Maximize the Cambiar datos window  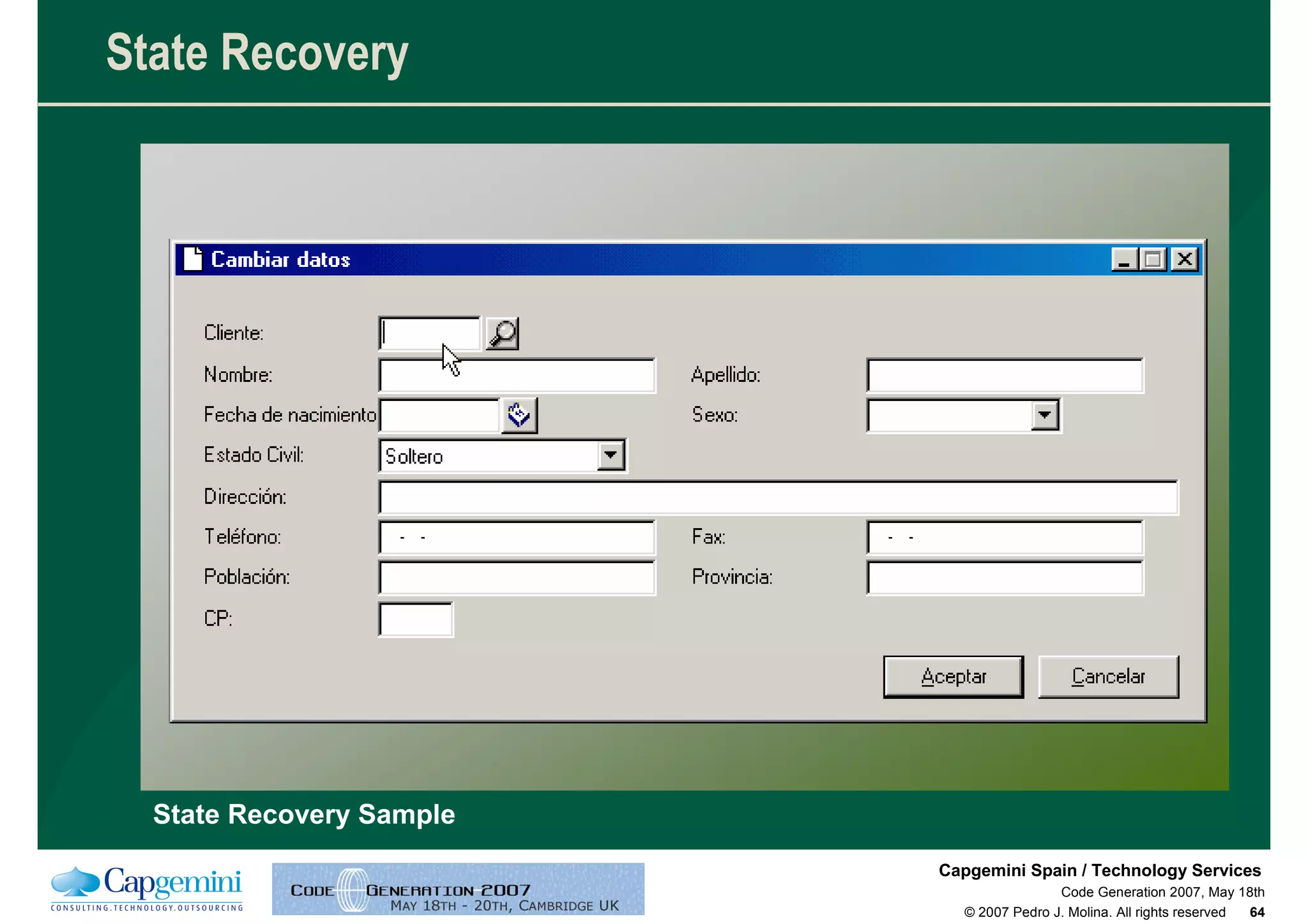tap(1153, 260)
